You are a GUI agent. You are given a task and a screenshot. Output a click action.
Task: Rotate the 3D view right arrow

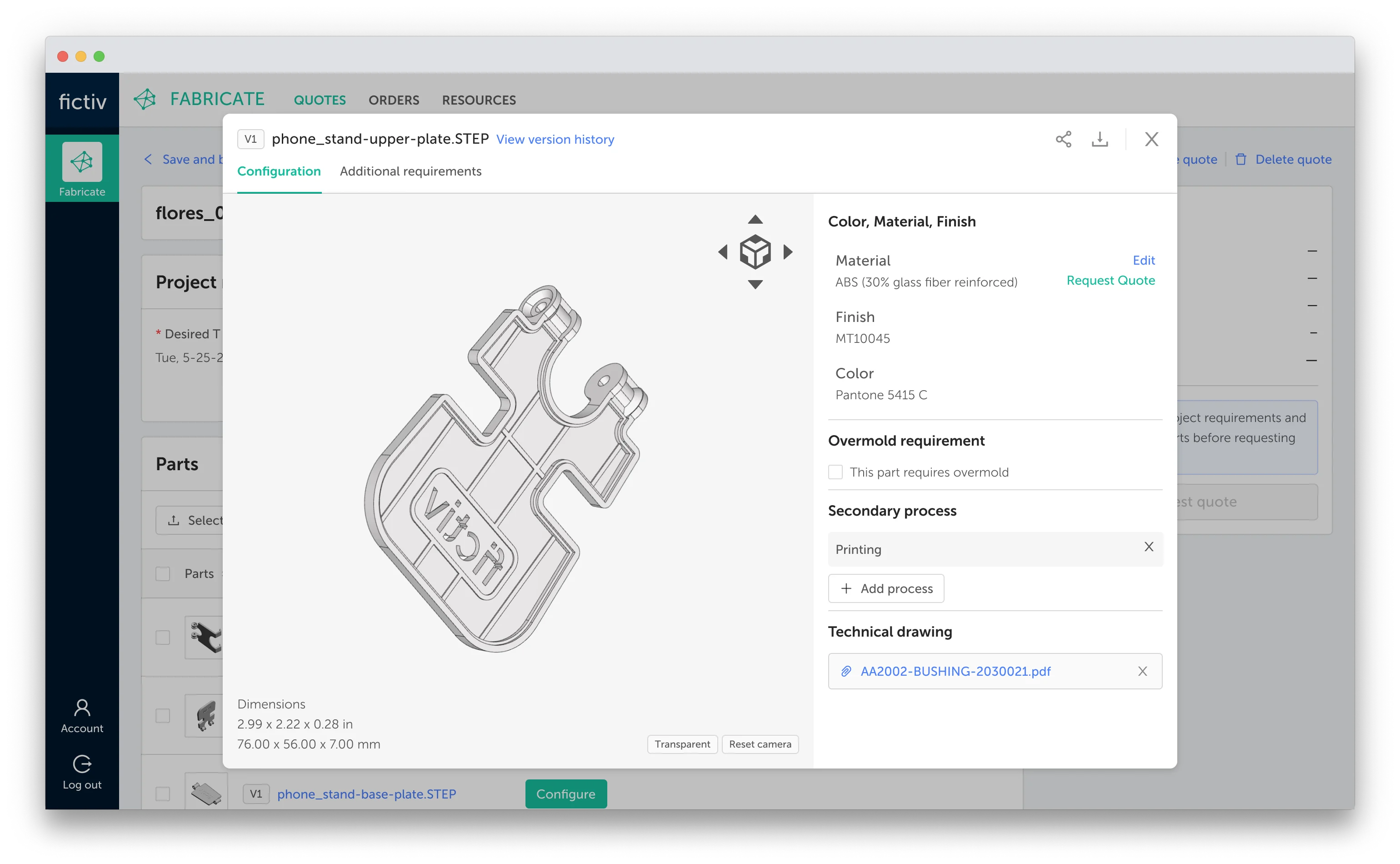788,251
